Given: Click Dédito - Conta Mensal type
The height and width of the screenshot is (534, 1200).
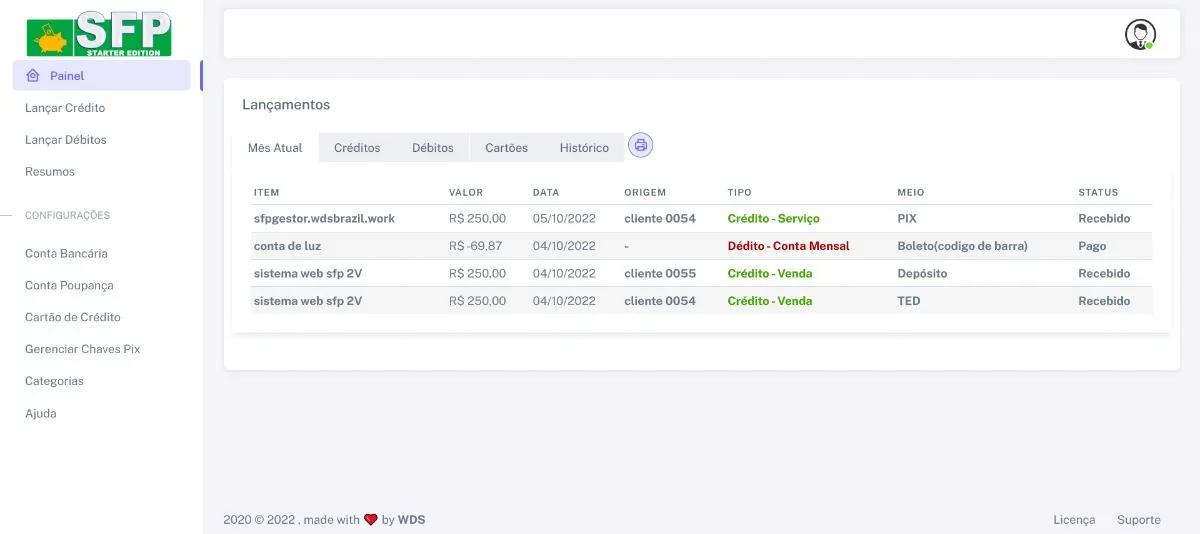Looking at the screenshot, I should click(789, 246).
